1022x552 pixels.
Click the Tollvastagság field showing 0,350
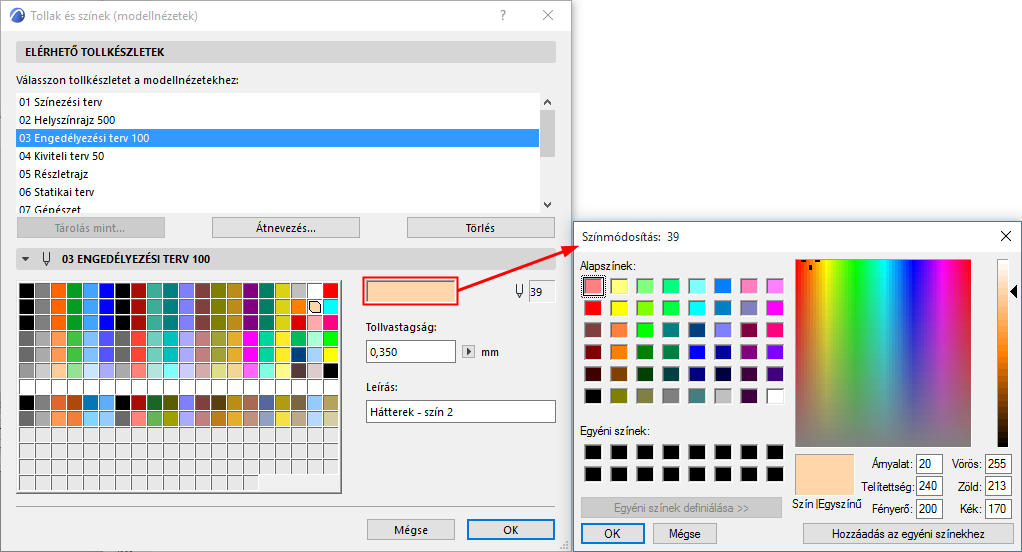(x=411, y=352)
